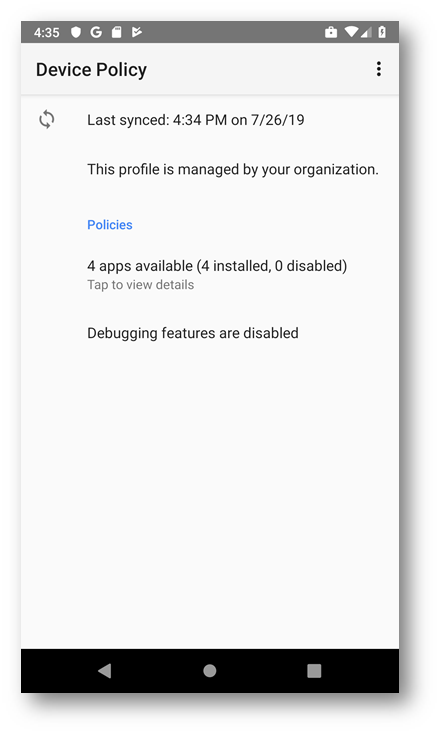The height and width of the screenshot is (735, 441).
Task: Tap the sync refresh icon
Action: tap(46, 119)
